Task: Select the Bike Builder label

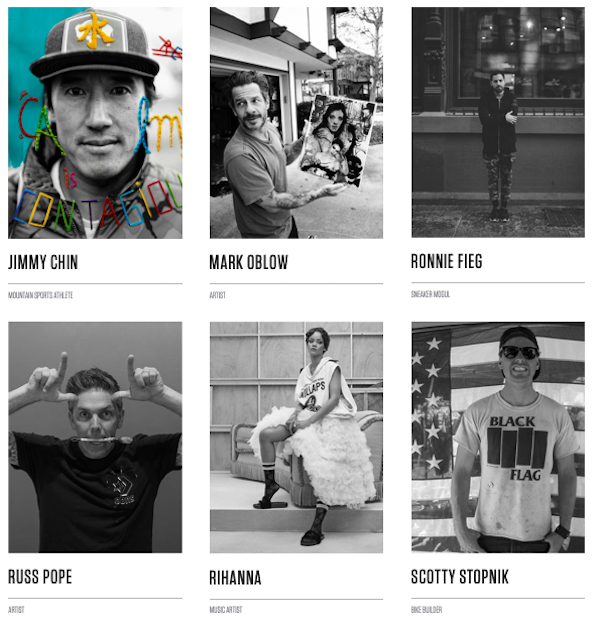Action: [x=426, y=610]
